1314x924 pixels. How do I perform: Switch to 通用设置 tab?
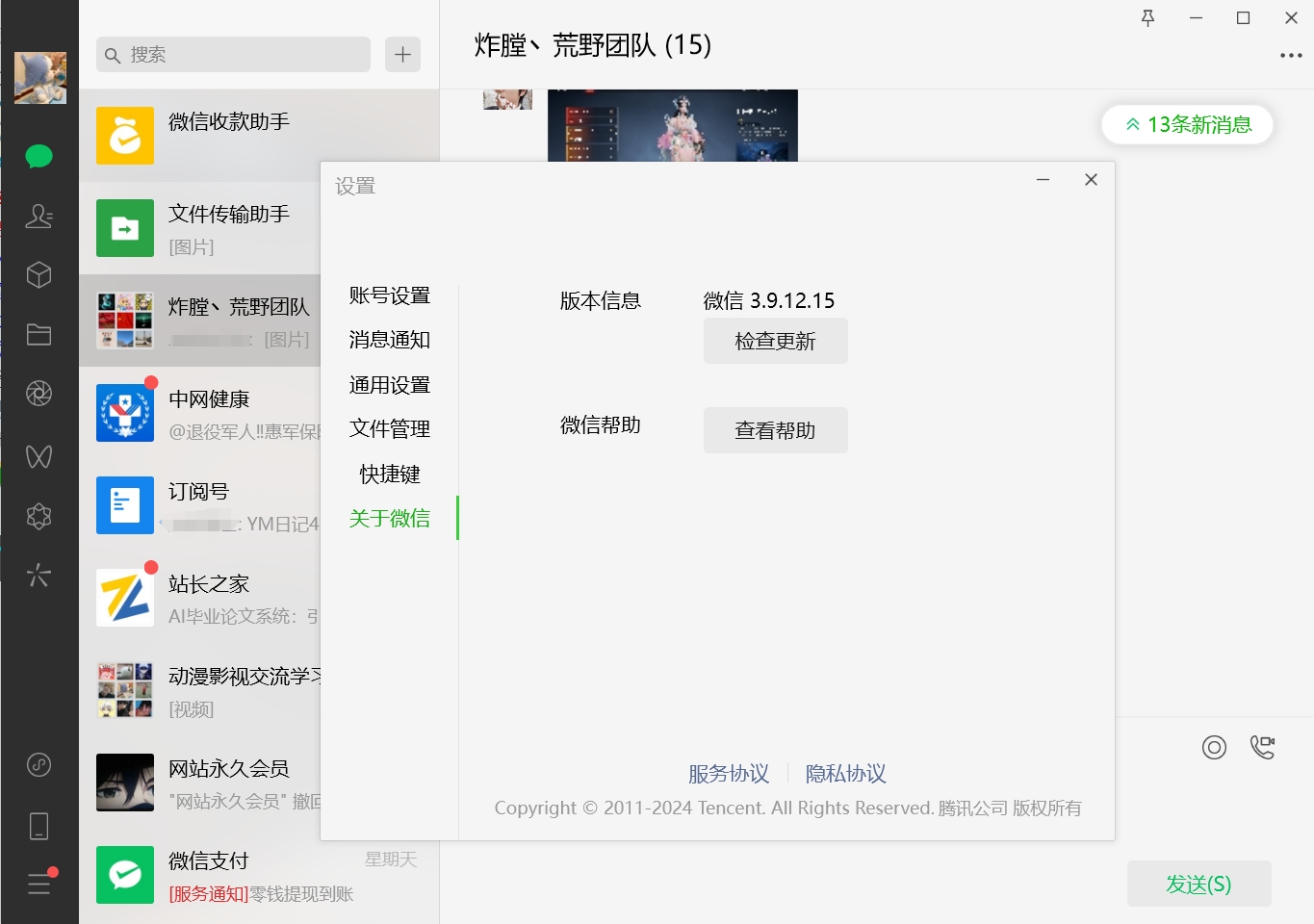click(x=390, y=385)
